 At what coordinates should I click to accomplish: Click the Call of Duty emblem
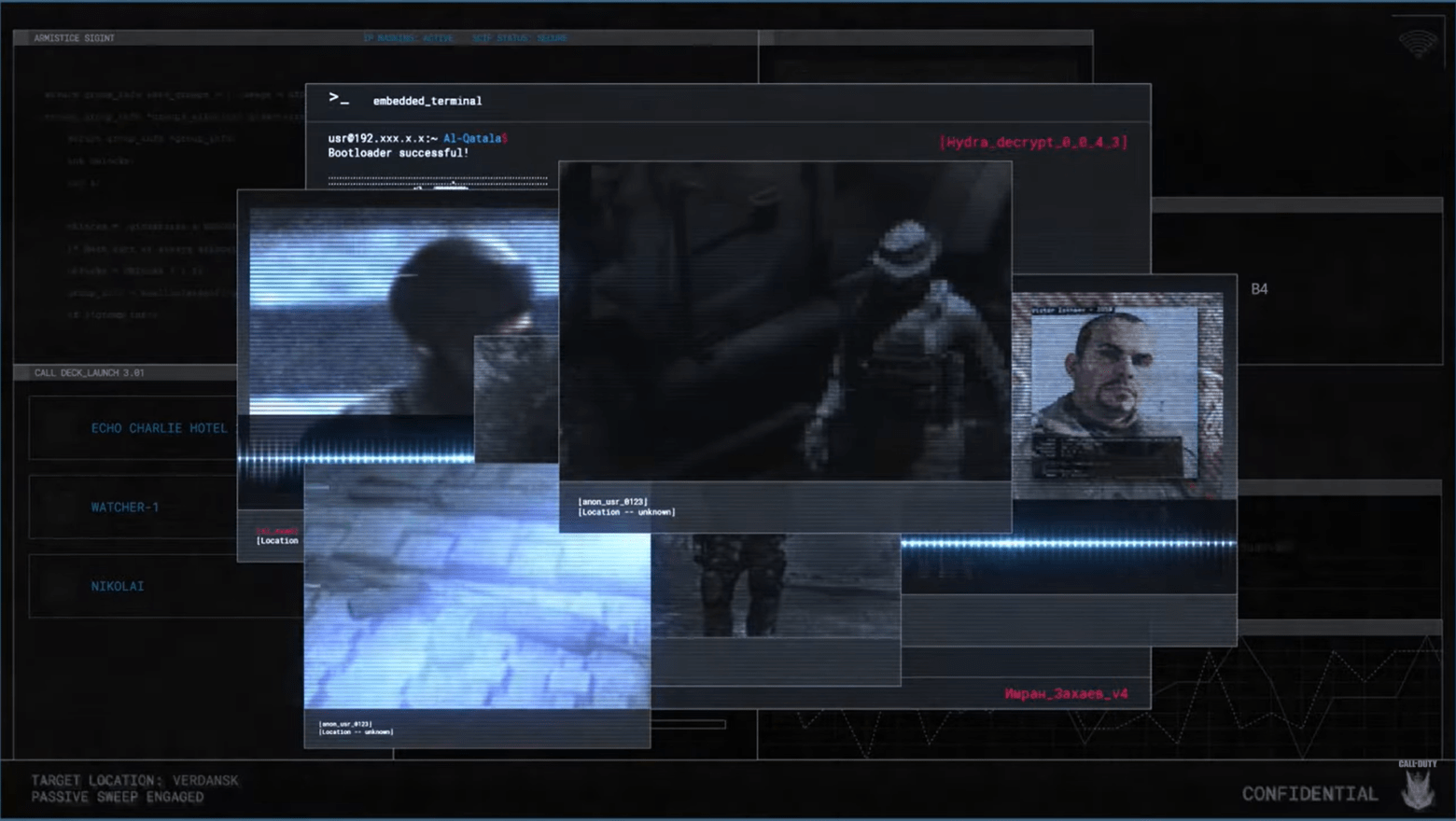[1418, 786]
